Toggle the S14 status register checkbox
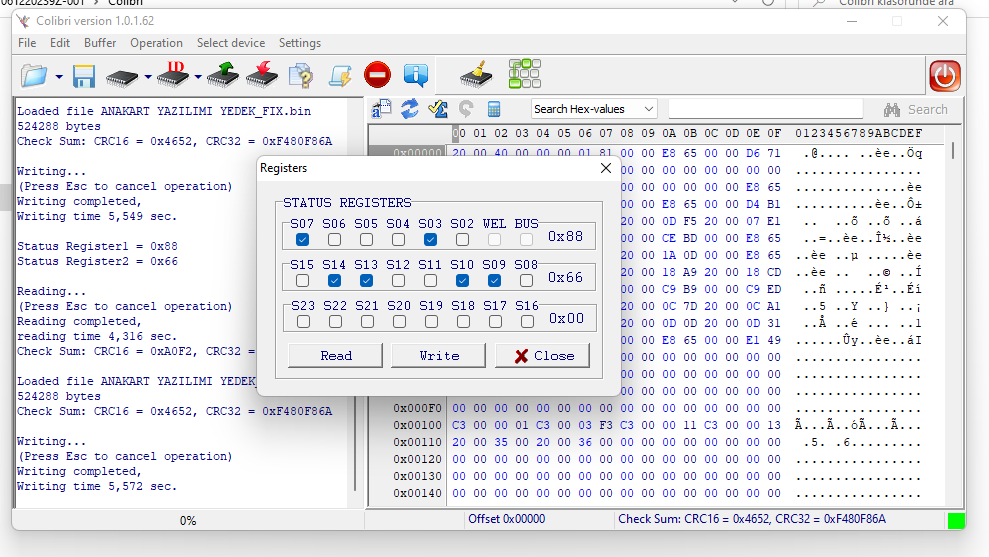The image size is (989, 557). [335, 281]
